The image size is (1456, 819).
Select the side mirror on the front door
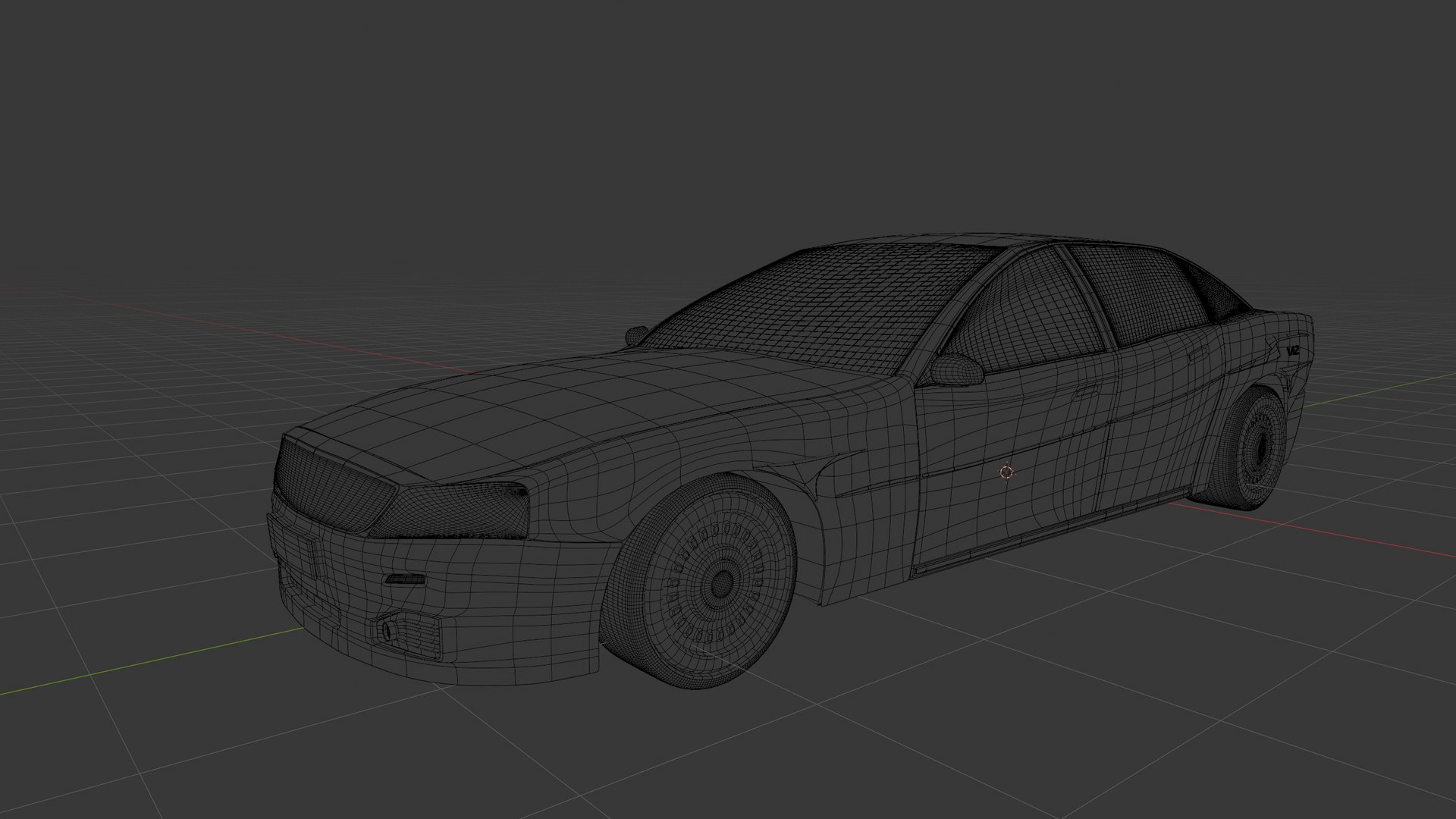tap(956, 369)
